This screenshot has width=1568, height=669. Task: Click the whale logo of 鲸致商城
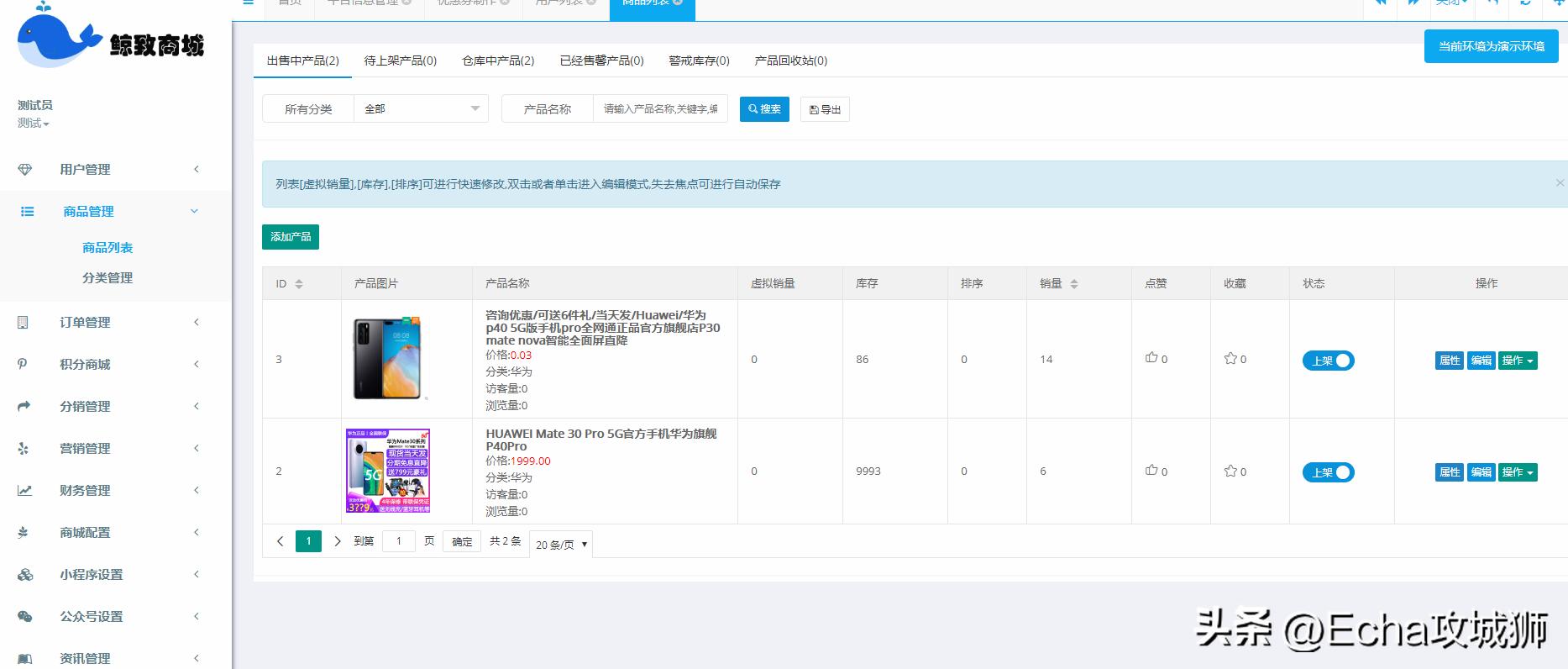pyautogui.click(x=60, y=35)
